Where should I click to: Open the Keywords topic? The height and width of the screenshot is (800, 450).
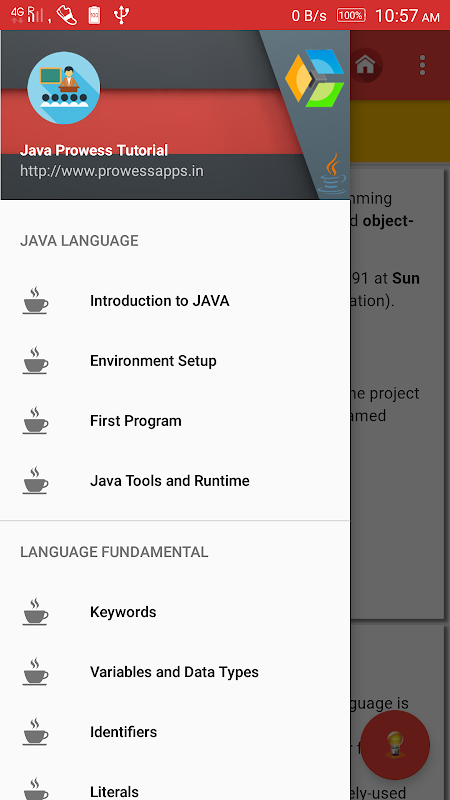point(175,612)
